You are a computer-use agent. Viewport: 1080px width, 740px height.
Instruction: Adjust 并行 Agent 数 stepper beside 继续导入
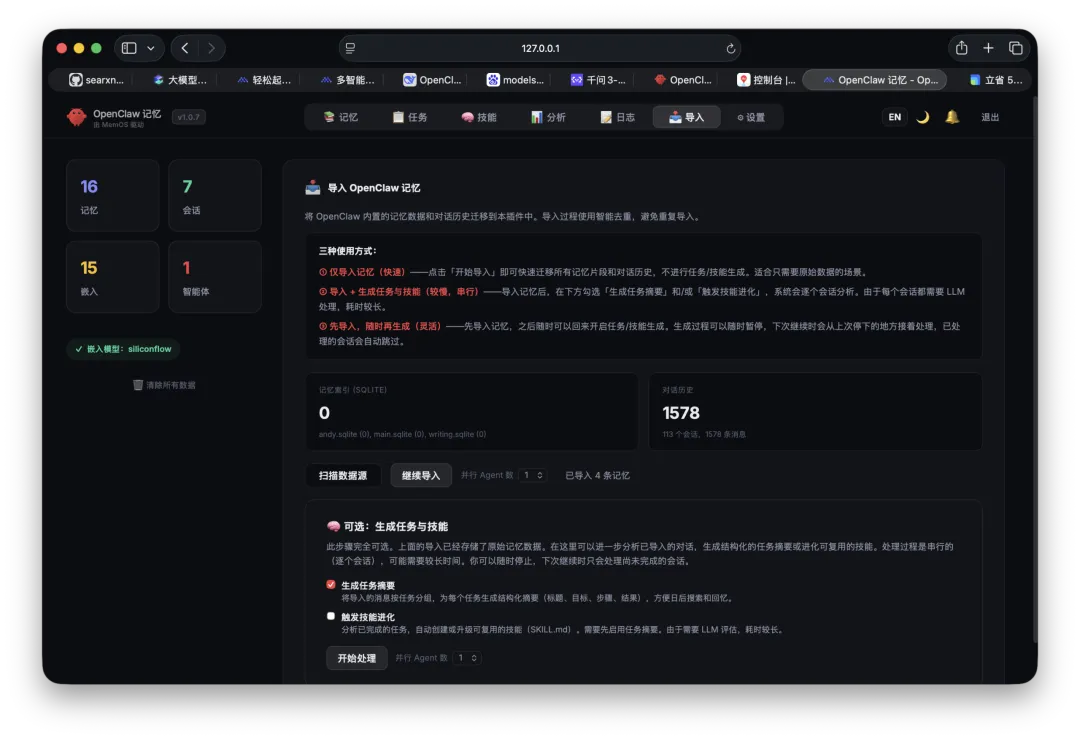(533, 475)
